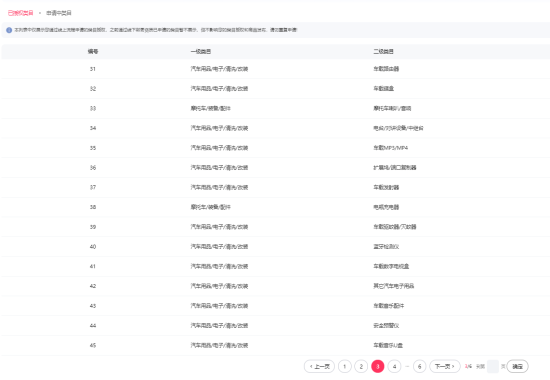
Task: Click the highlighted page 3 button
Action: click(378, 366)
